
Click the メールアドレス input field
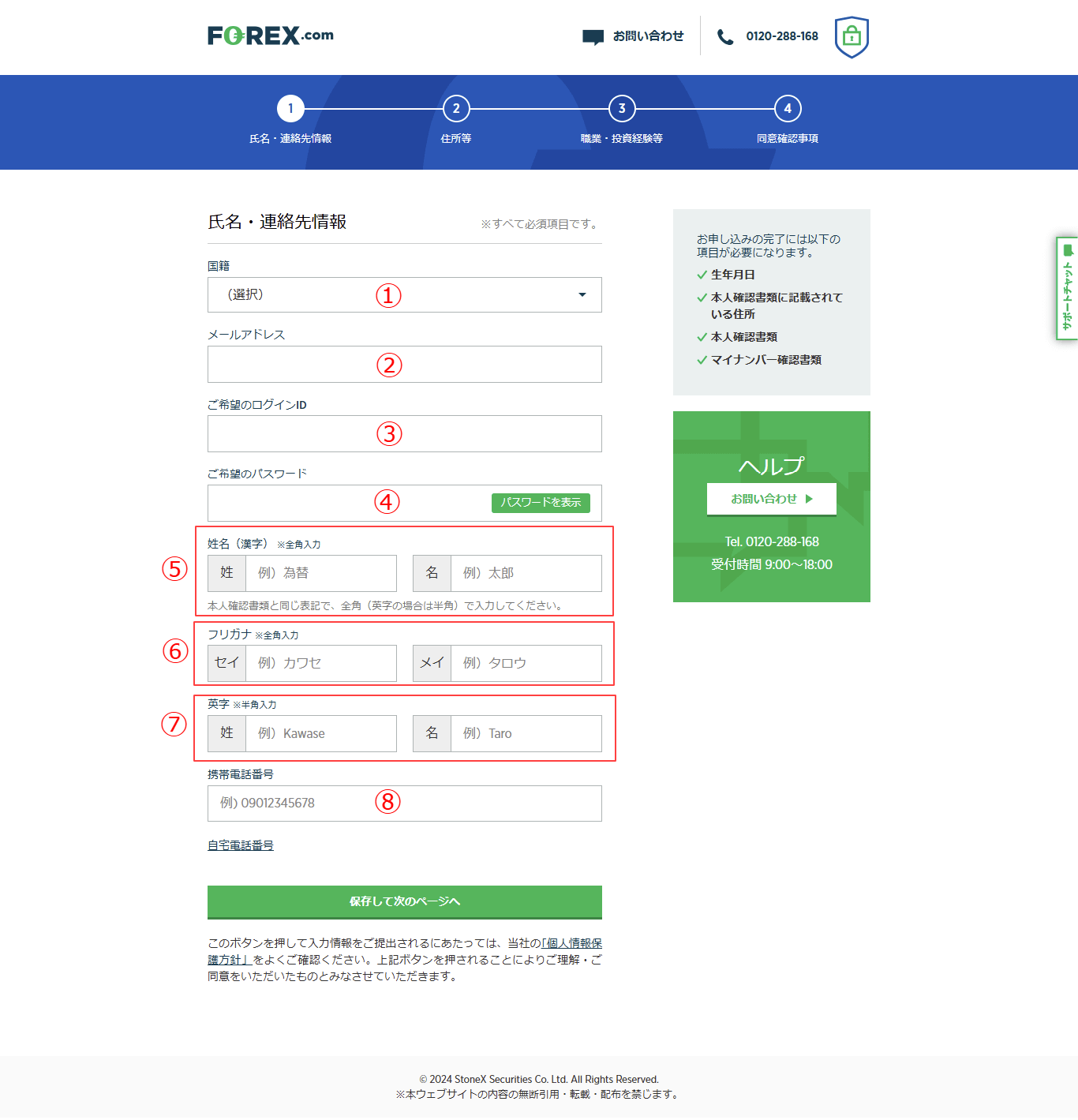tap(404, 364)
